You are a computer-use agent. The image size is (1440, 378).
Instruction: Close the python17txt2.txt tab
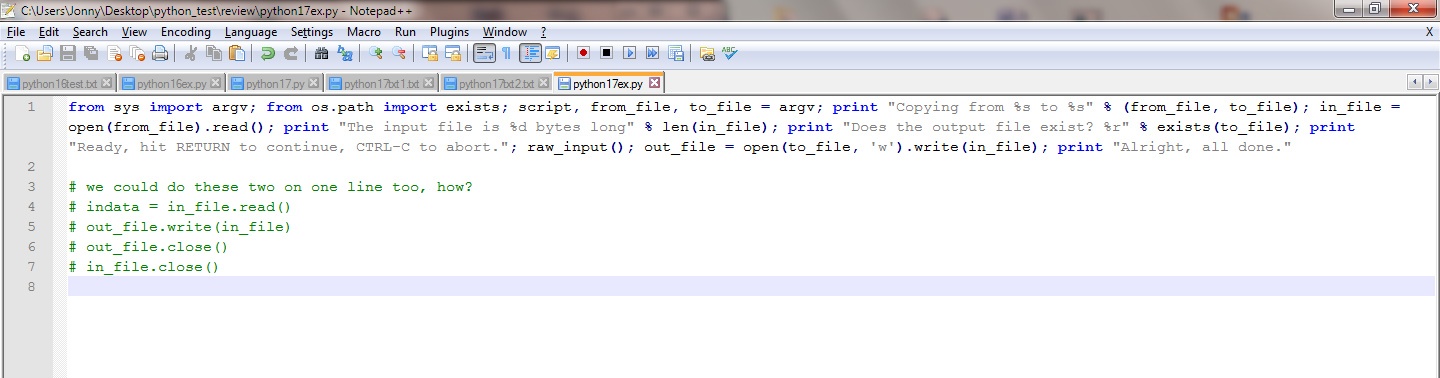[x=544, y=83]
